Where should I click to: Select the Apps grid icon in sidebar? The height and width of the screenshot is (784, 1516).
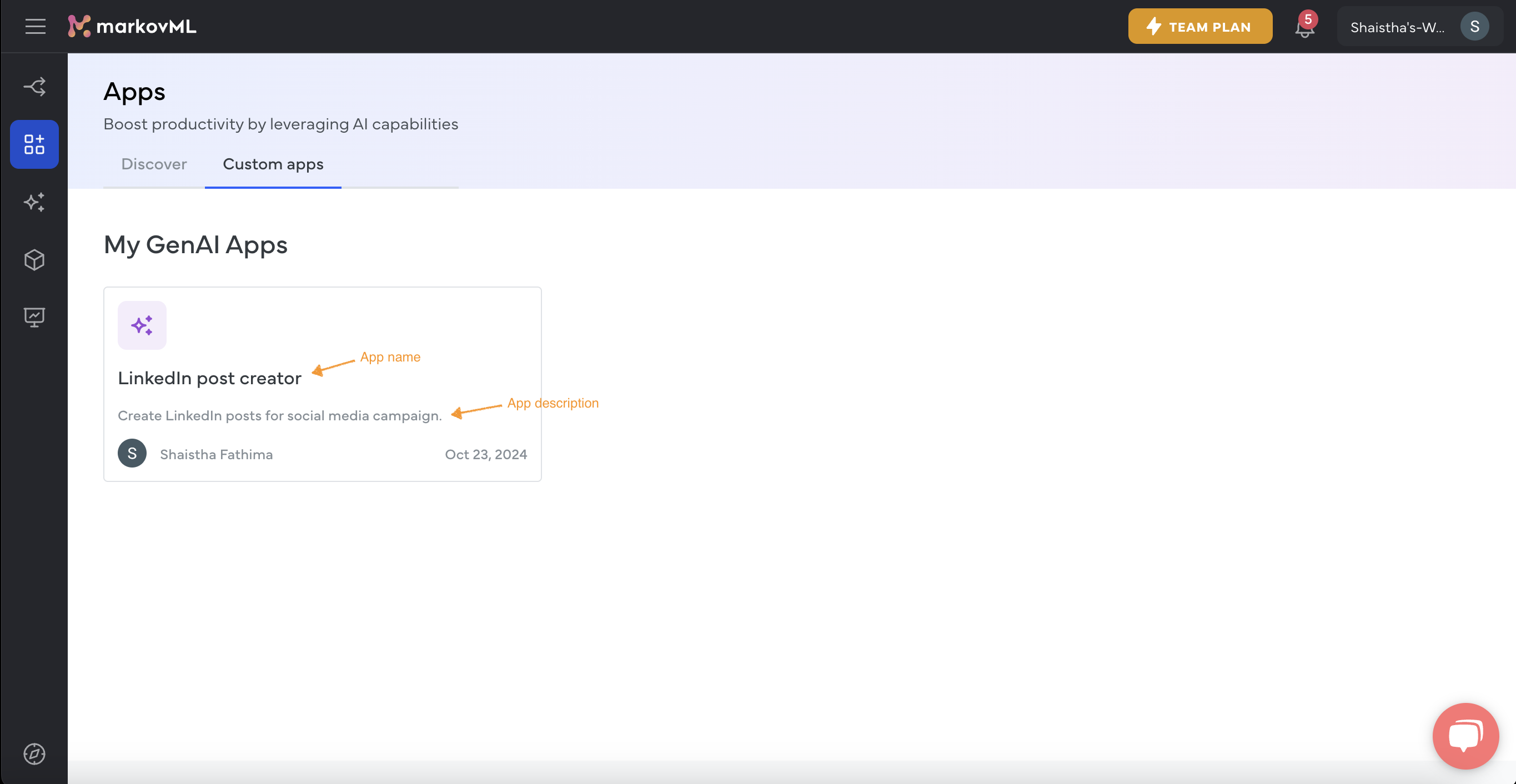tap(34, 144)
